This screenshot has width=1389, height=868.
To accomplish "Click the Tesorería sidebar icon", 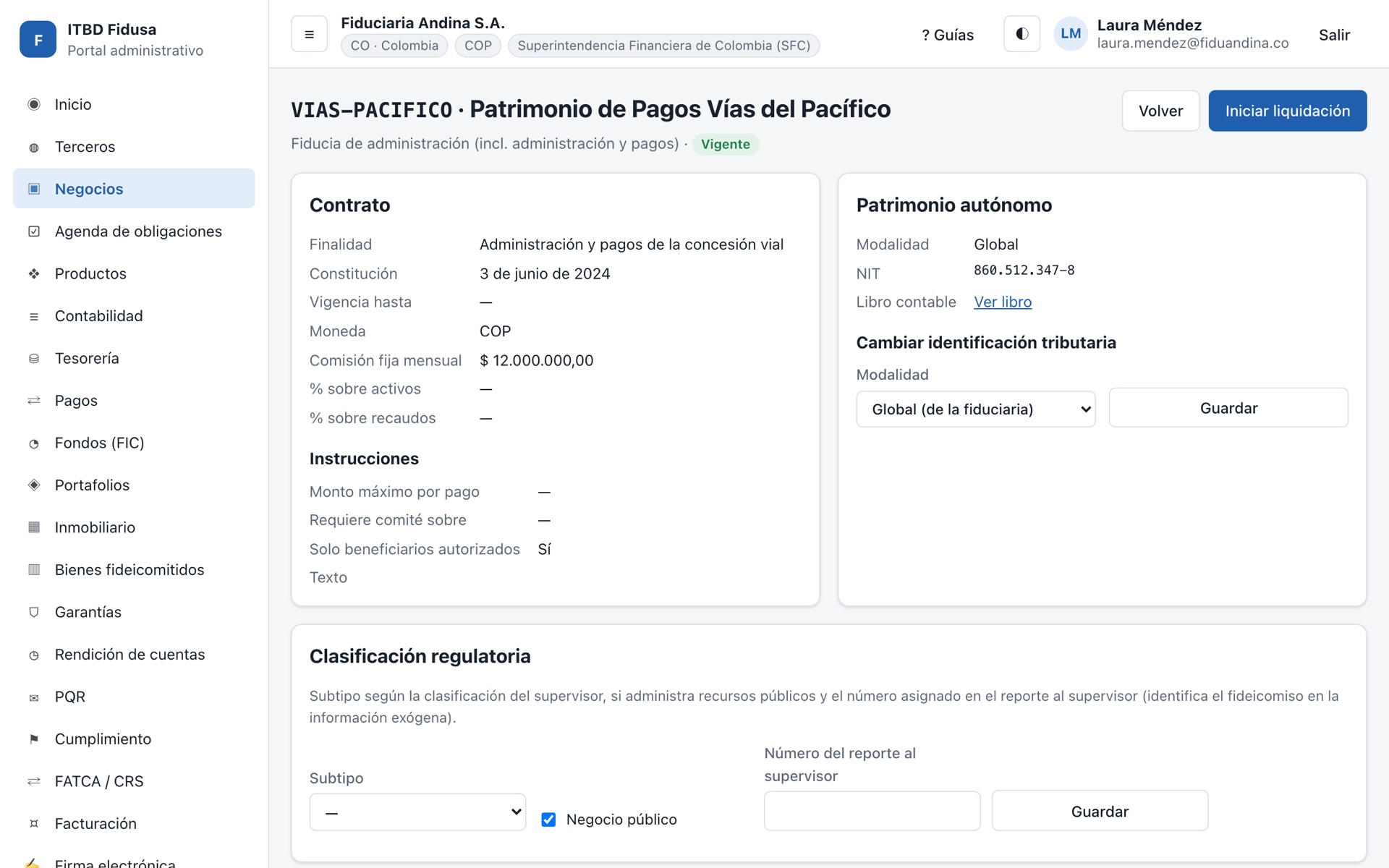I will [x=34, y=359].
